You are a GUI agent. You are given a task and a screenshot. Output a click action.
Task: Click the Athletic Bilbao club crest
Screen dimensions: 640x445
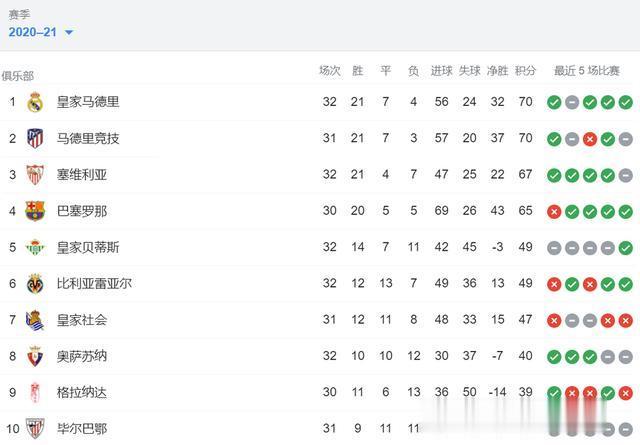(35, 429)
